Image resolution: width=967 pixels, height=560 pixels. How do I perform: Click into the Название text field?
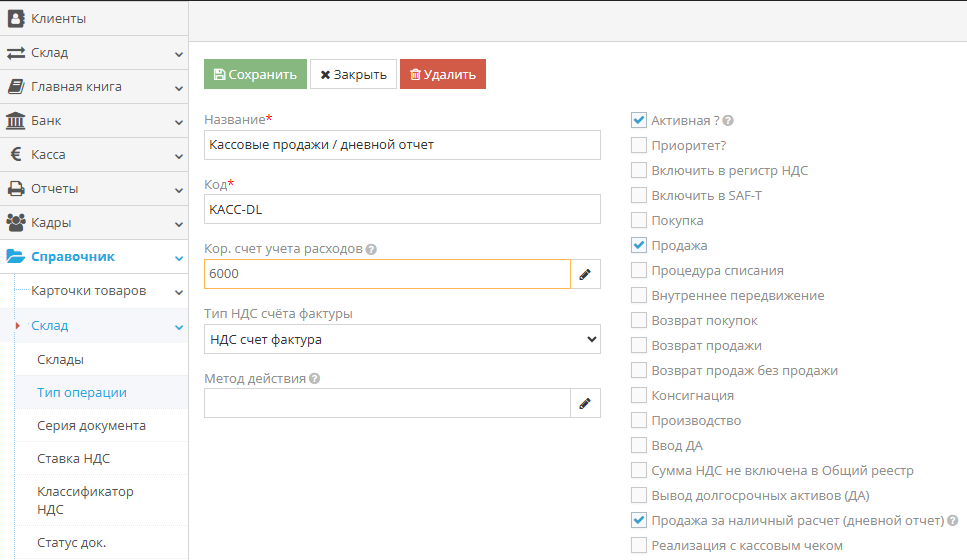[x=402, y=145]
